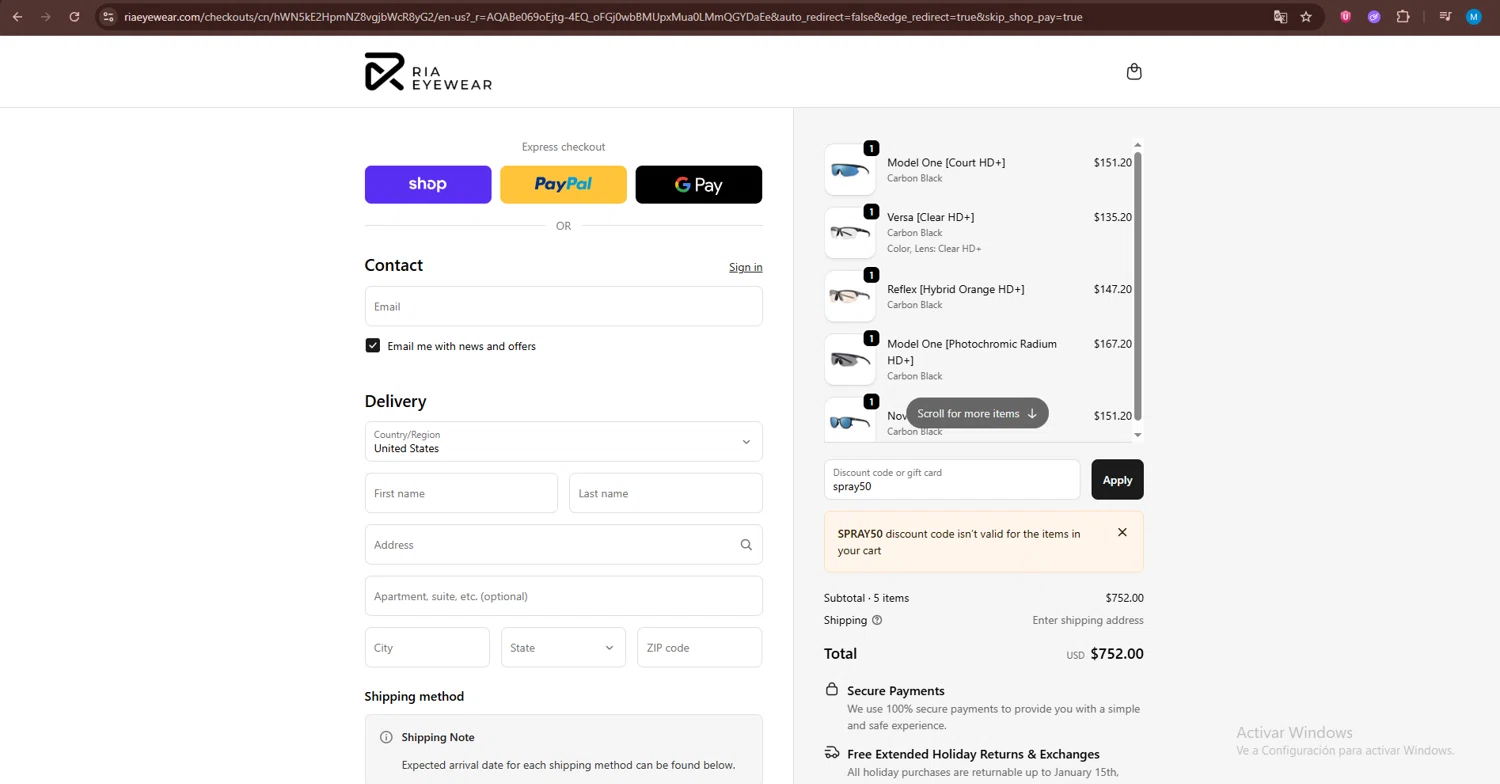The image size is (1500, 784).
Task: Click the "Reflex [Hybrid Orange HD+]" item name
Action: tap(956, 289)
